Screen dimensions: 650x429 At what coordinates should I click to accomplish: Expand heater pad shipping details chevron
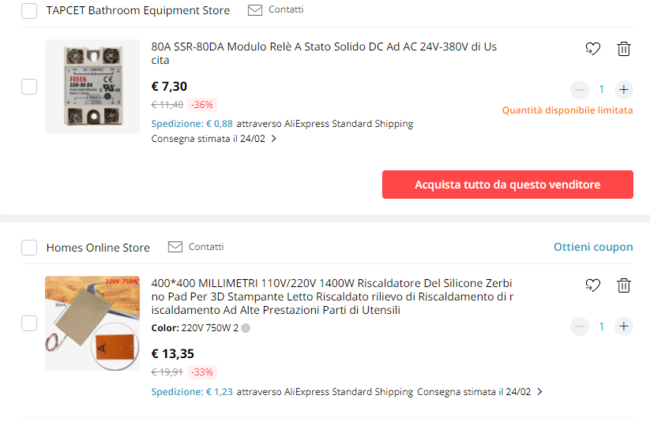[x=540, y=392]
